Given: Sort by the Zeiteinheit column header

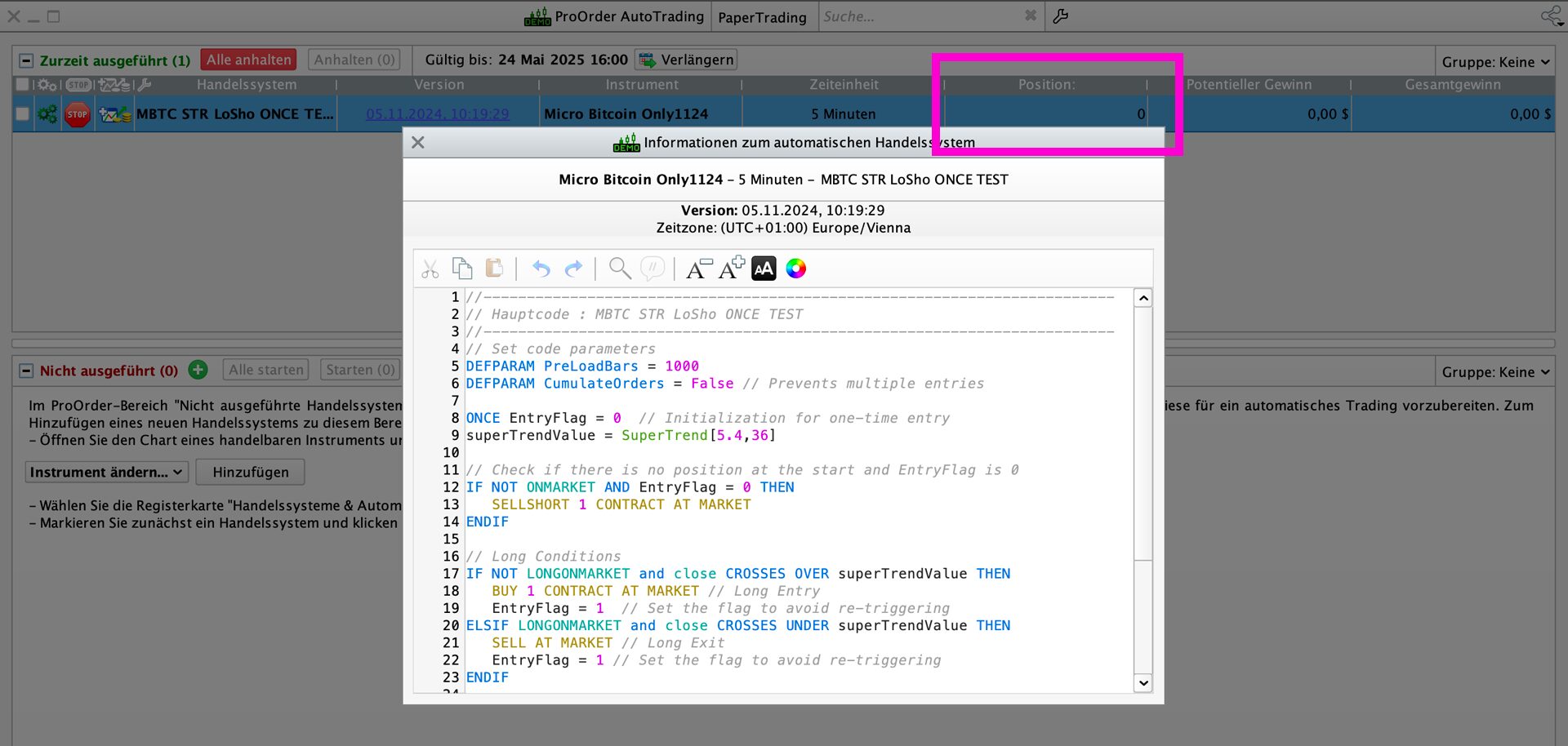Looking at the screenshot, I should point(844,85).
